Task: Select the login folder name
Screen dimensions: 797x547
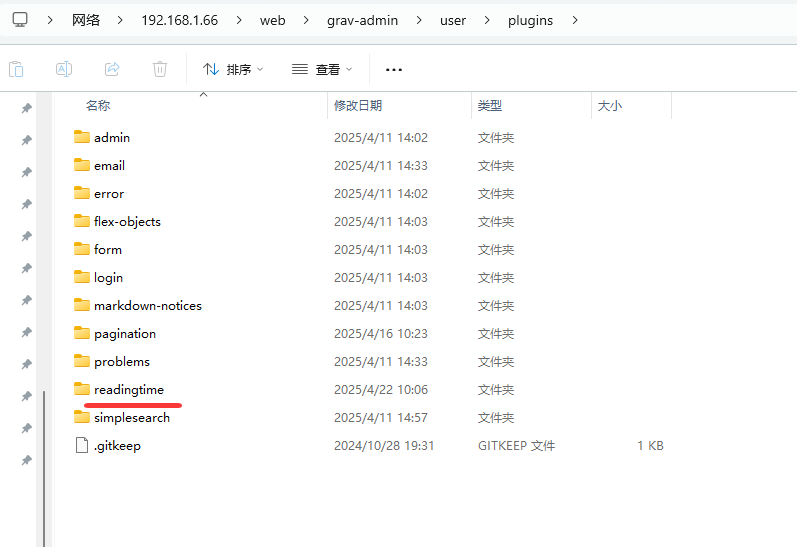Action: (108, 278)
